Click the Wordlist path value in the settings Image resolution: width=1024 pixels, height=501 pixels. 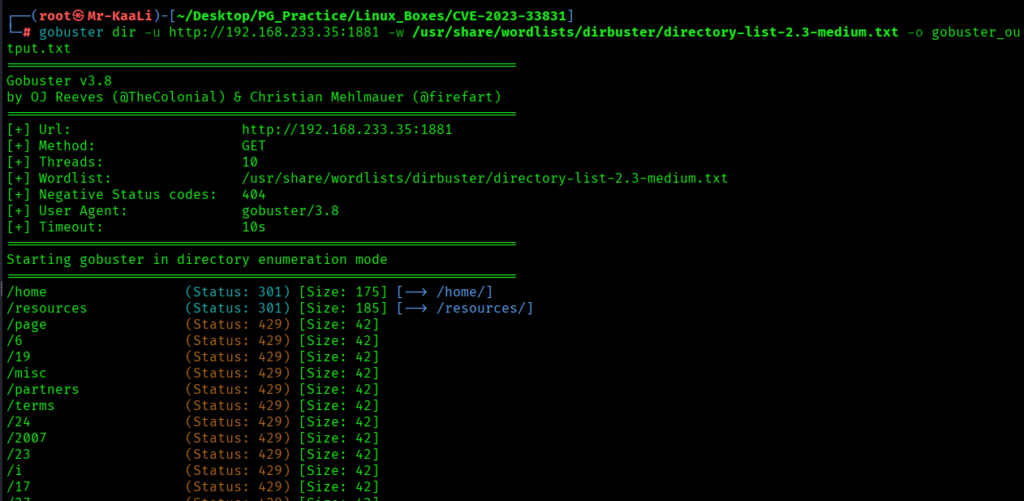(484, 178)
